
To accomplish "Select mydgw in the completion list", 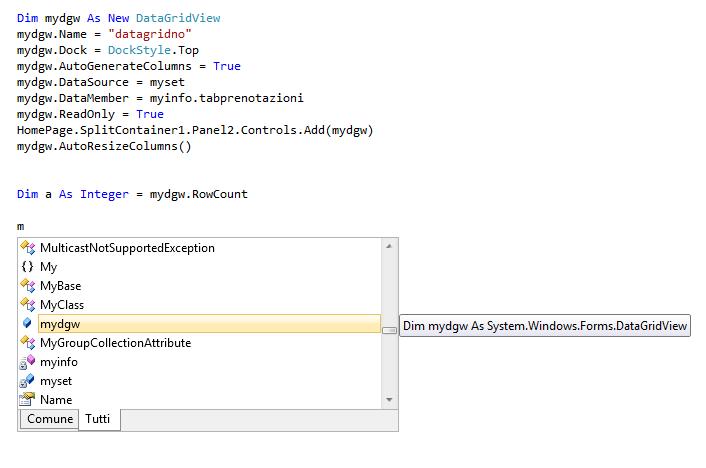I will pyautogui.click(x=209, y=324).
